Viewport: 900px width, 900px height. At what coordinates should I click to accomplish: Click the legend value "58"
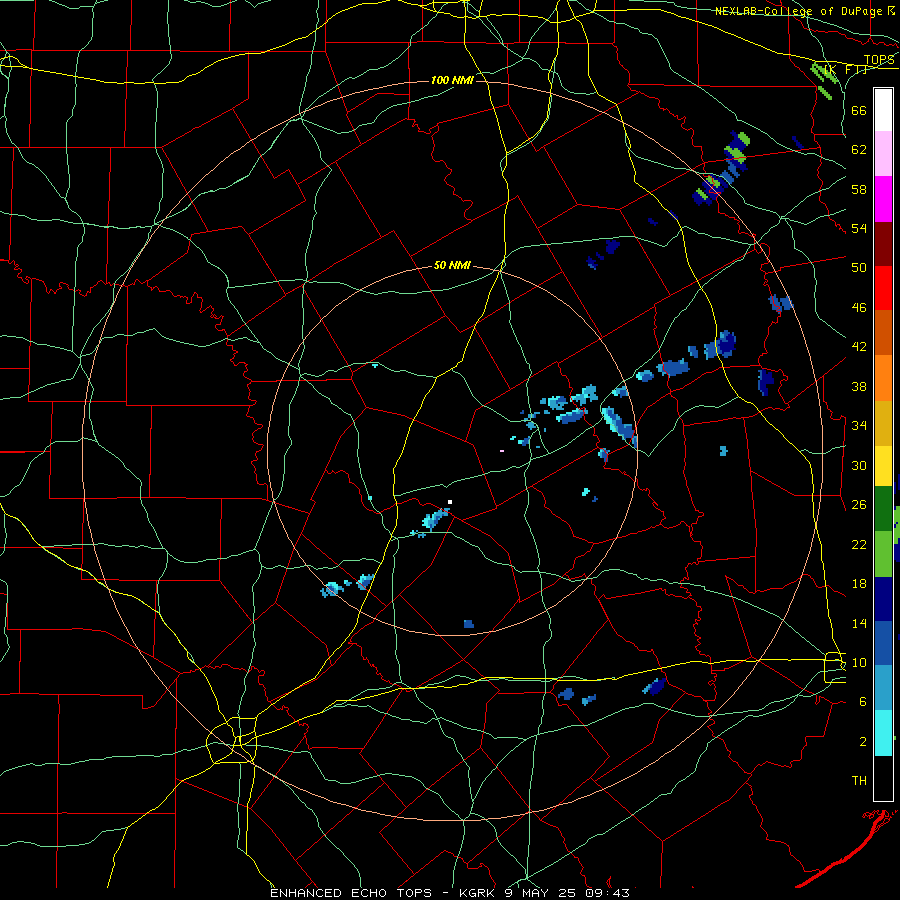(x=859, y=189)
